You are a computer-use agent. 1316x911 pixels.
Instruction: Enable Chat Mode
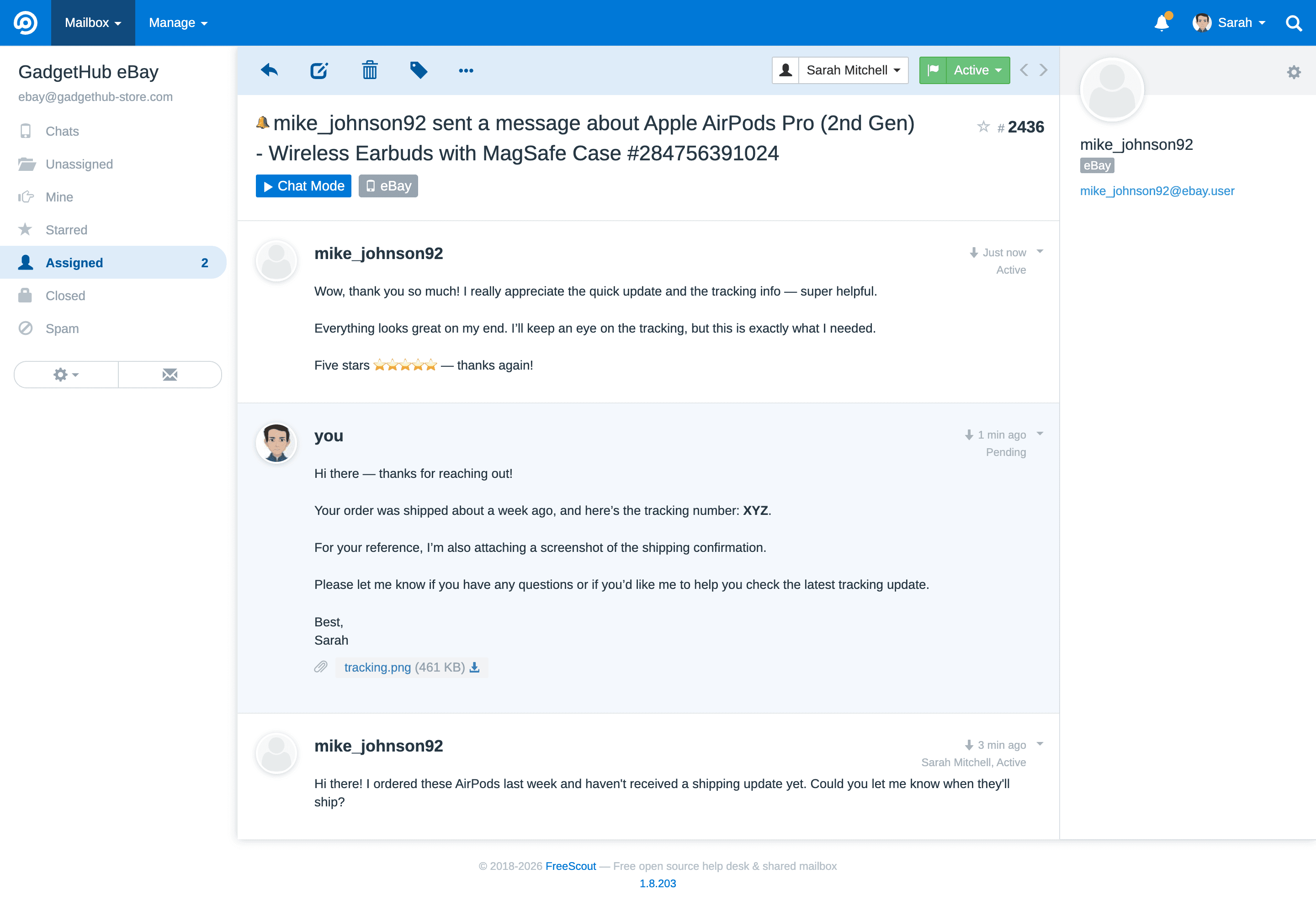303,185
